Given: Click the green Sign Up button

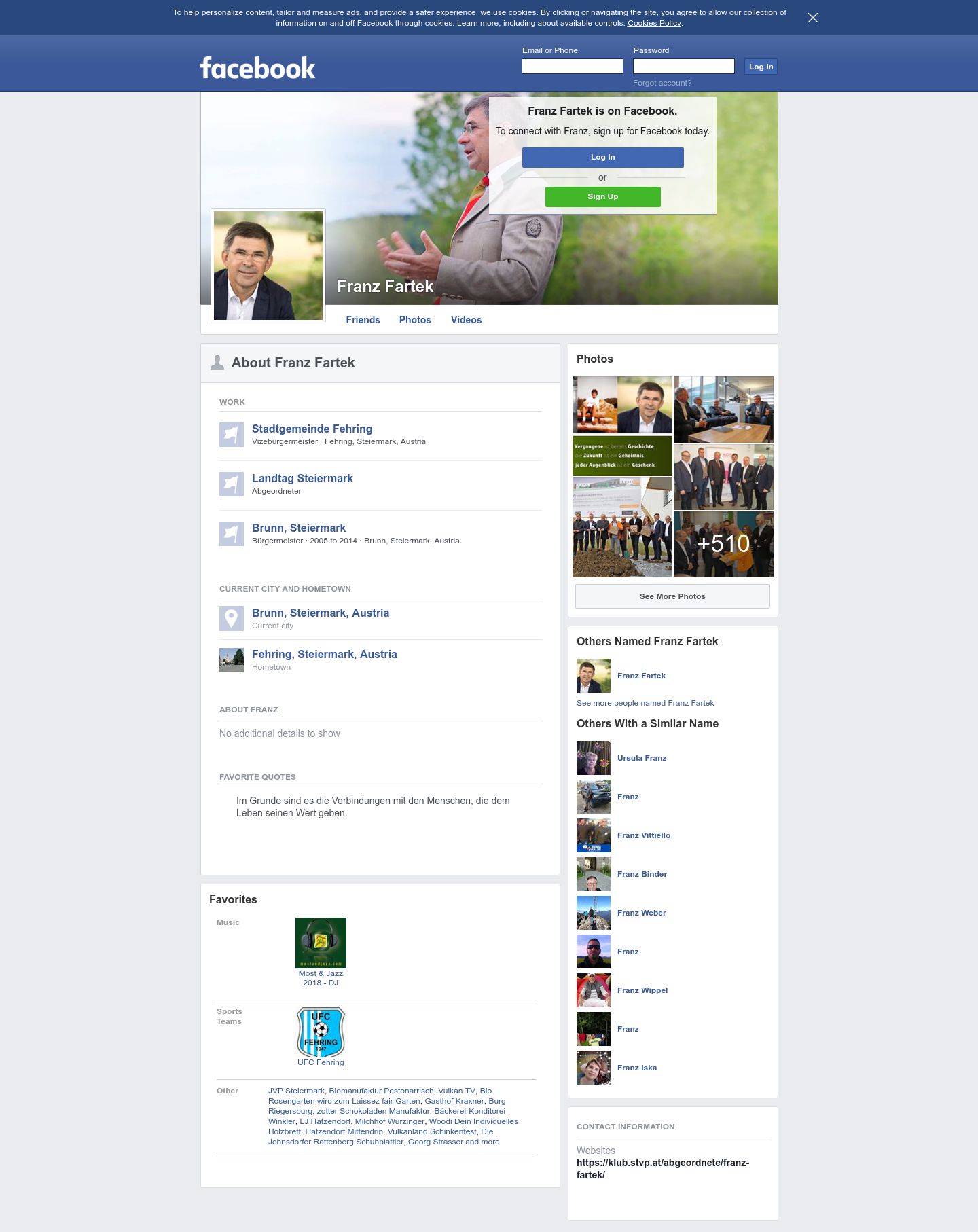Looking at the screenshot, I should coord(603,196).
